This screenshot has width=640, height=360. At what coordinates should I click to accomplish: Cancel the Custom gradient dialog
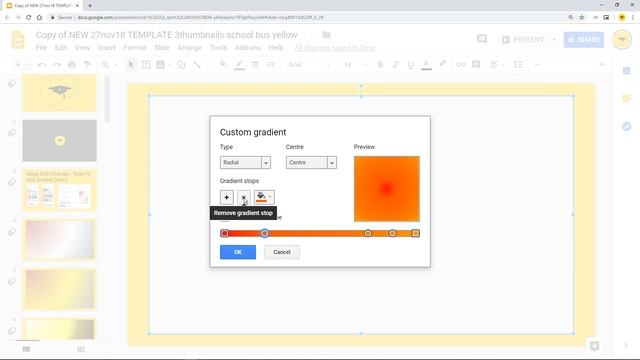282,252
